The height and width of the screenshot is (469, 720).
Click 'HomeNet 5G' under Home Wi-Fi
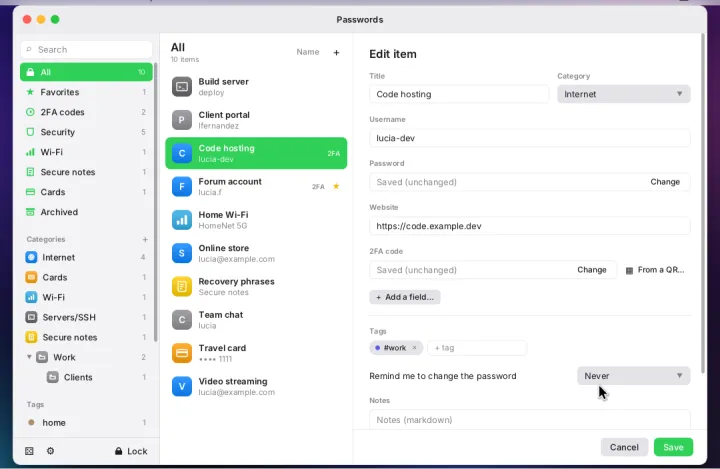[223, 226]
